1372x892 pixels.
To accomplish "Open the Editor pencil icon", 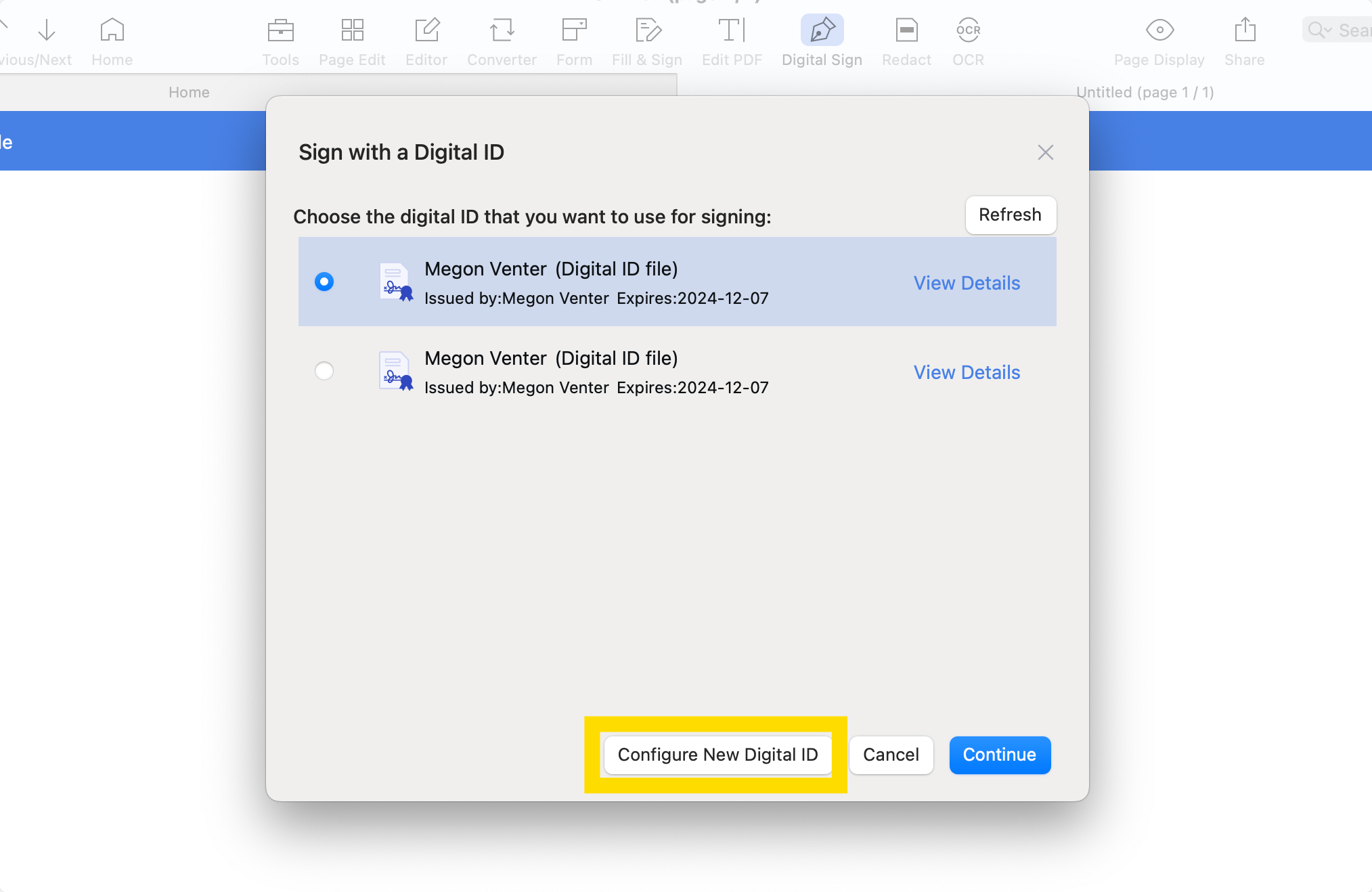I will 426,30.
